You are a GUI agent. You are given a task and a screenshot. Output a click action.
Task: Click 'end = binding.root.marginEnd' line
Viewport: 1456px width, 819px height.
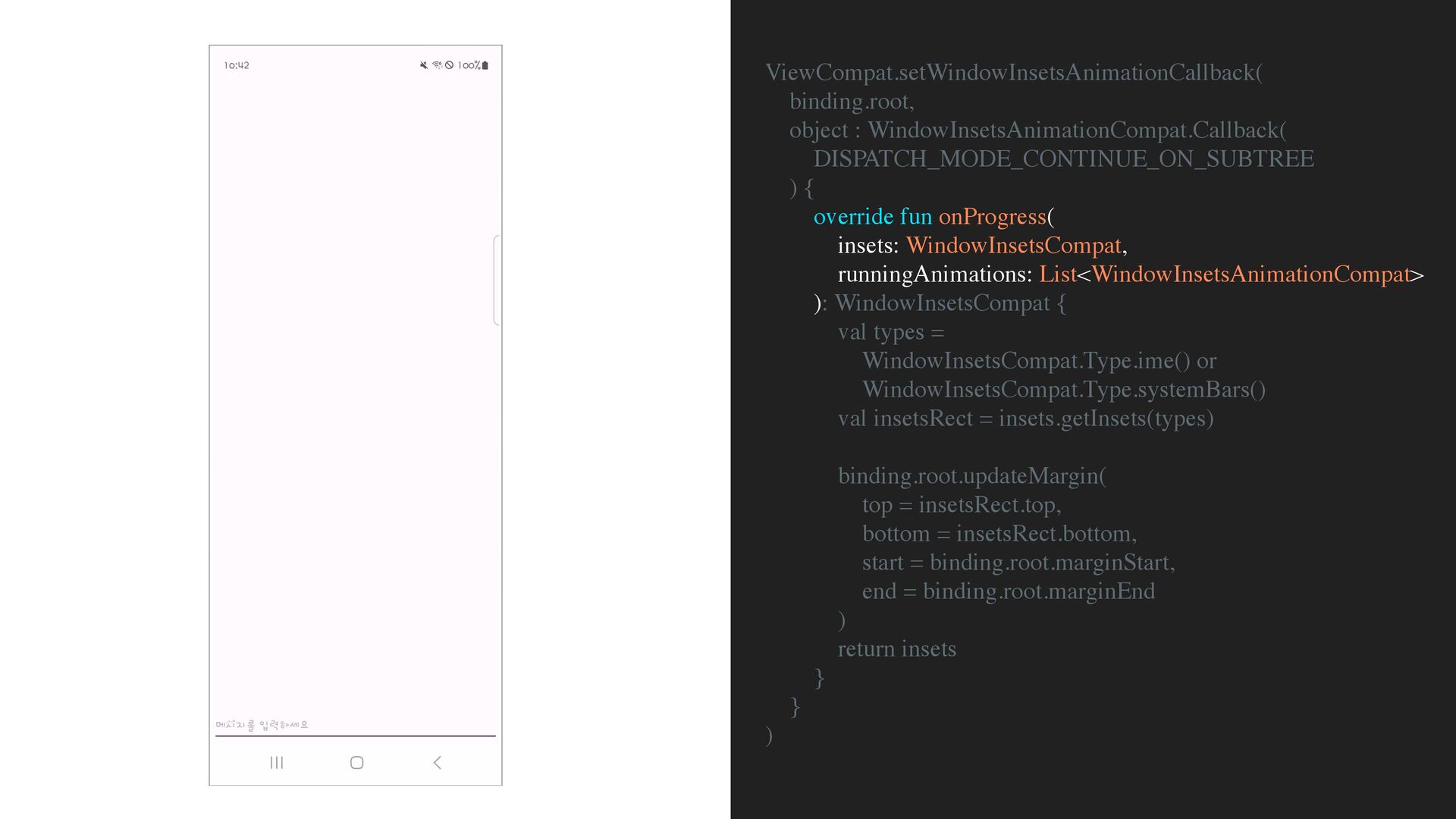tap(1009, 591)
